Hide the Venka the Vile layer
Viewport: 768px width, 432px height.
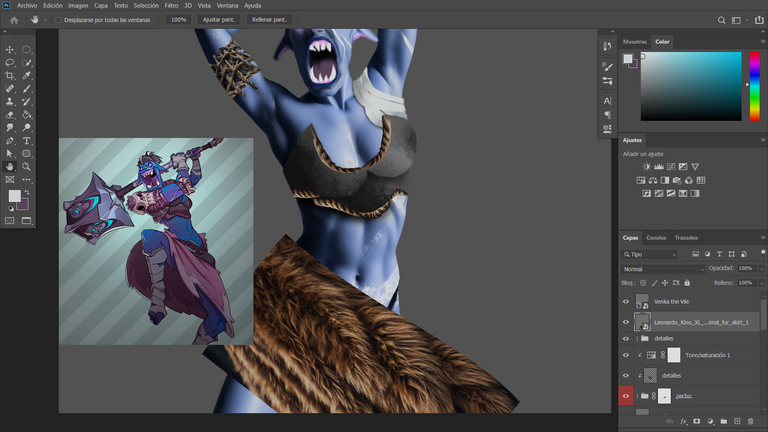(x=625, y=302)
